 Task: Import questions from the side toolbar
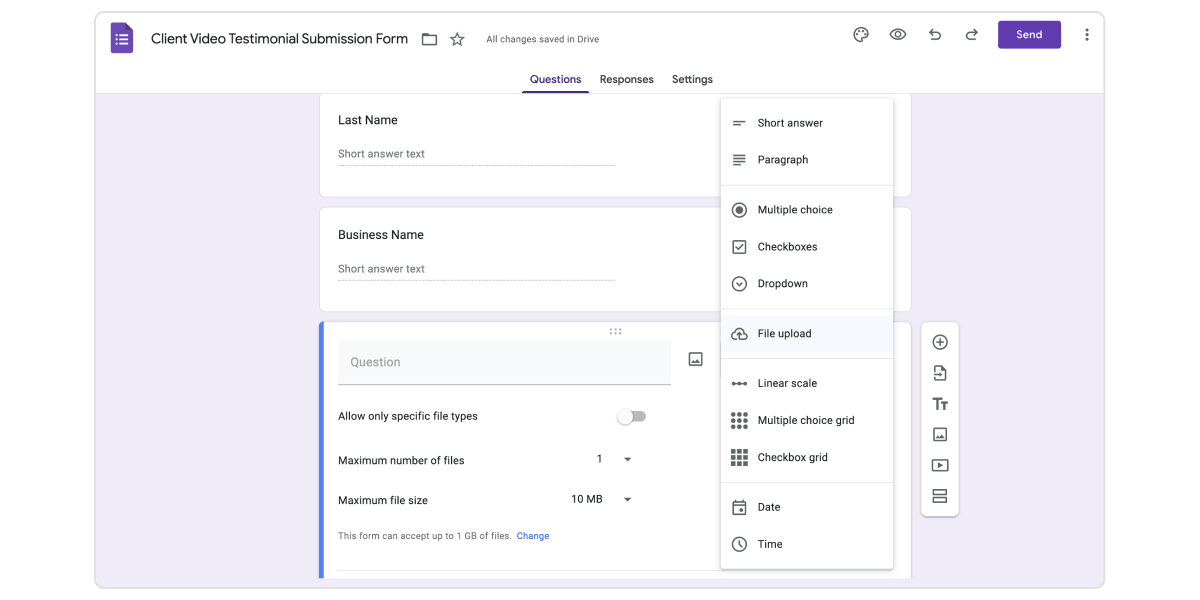940,373
